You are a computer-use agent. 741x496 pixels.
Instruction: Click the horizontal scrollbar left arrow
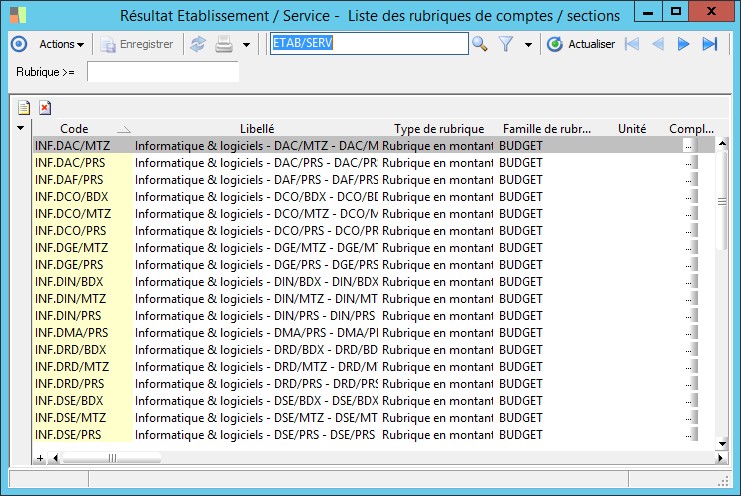56,458
